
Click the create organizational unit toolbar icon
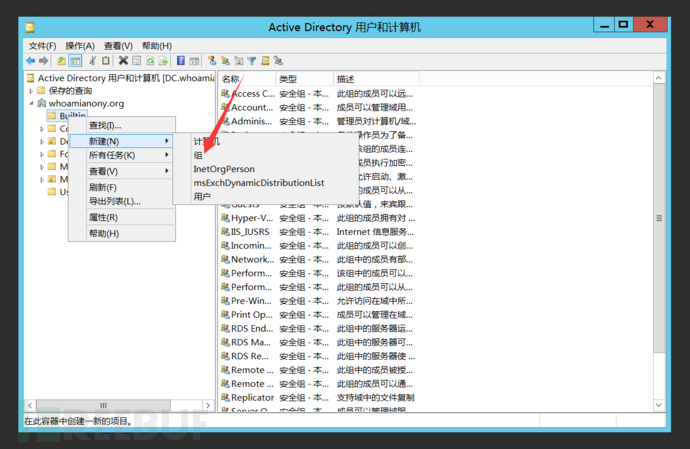pos(239,61)
